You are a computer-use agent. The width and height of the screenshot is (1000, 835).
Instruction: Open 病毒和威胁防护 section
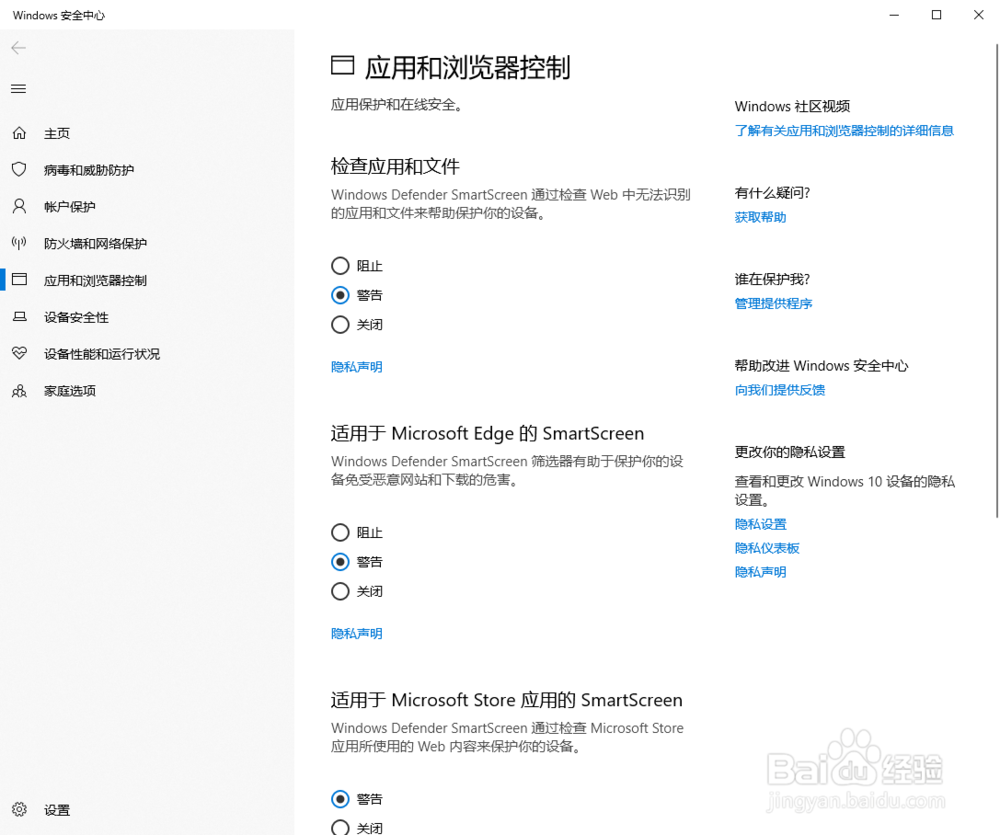click(89, 170)
